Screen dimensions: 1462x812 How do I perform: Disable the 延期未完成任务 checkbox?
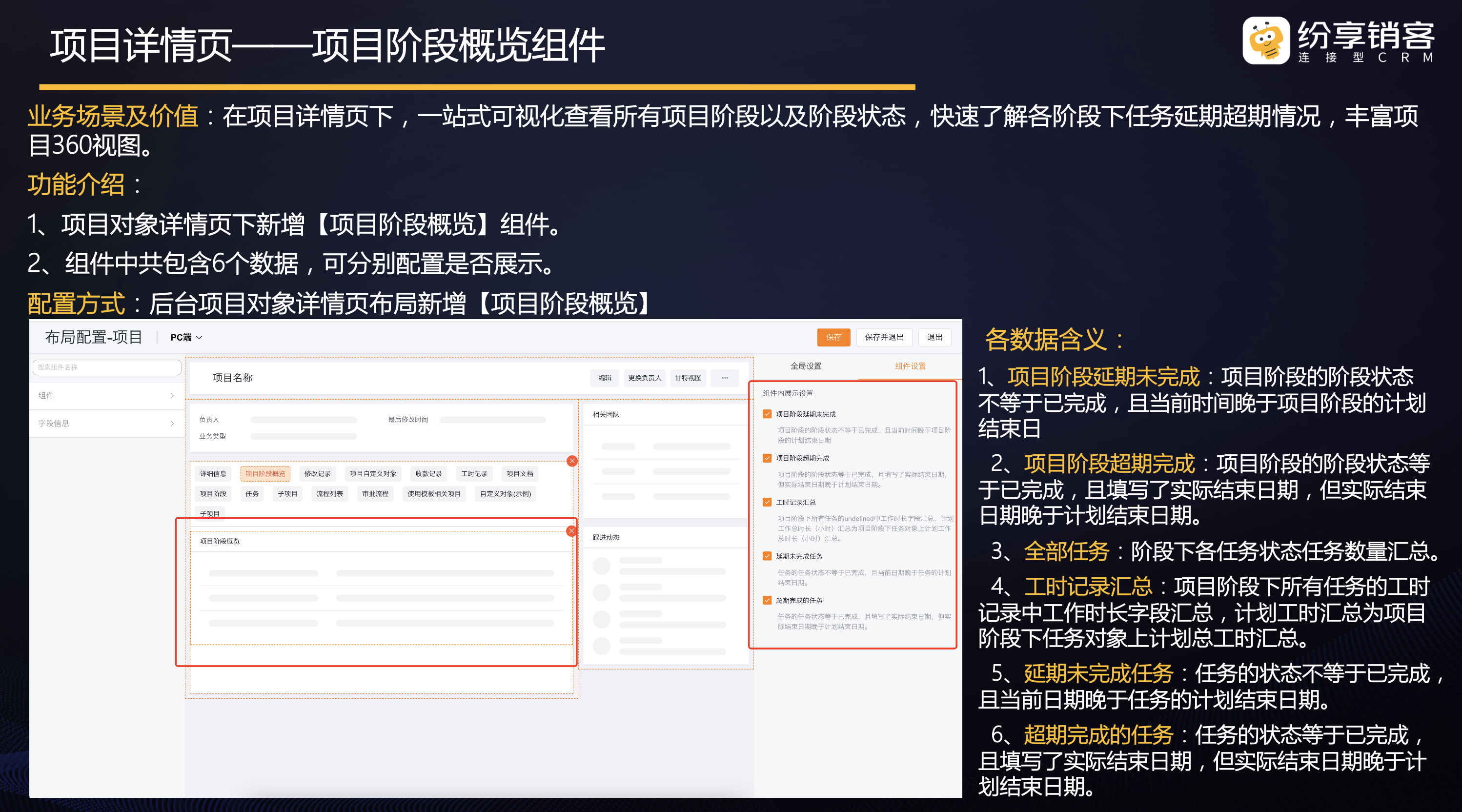[x=767, y=556]
